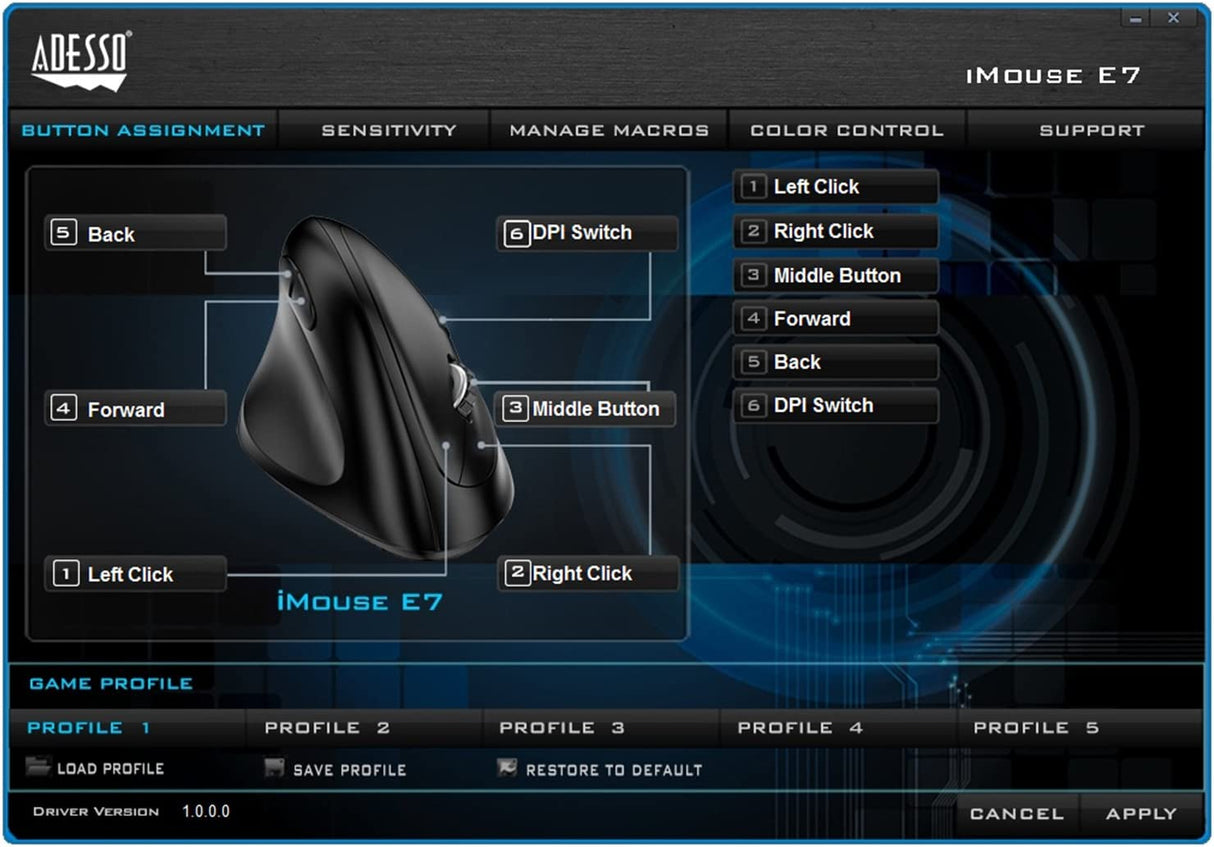The width and height of the screenshot is (1214, 847).
Task: Select button 5 Back in the assignment list
Action: [x=835, y=362]
